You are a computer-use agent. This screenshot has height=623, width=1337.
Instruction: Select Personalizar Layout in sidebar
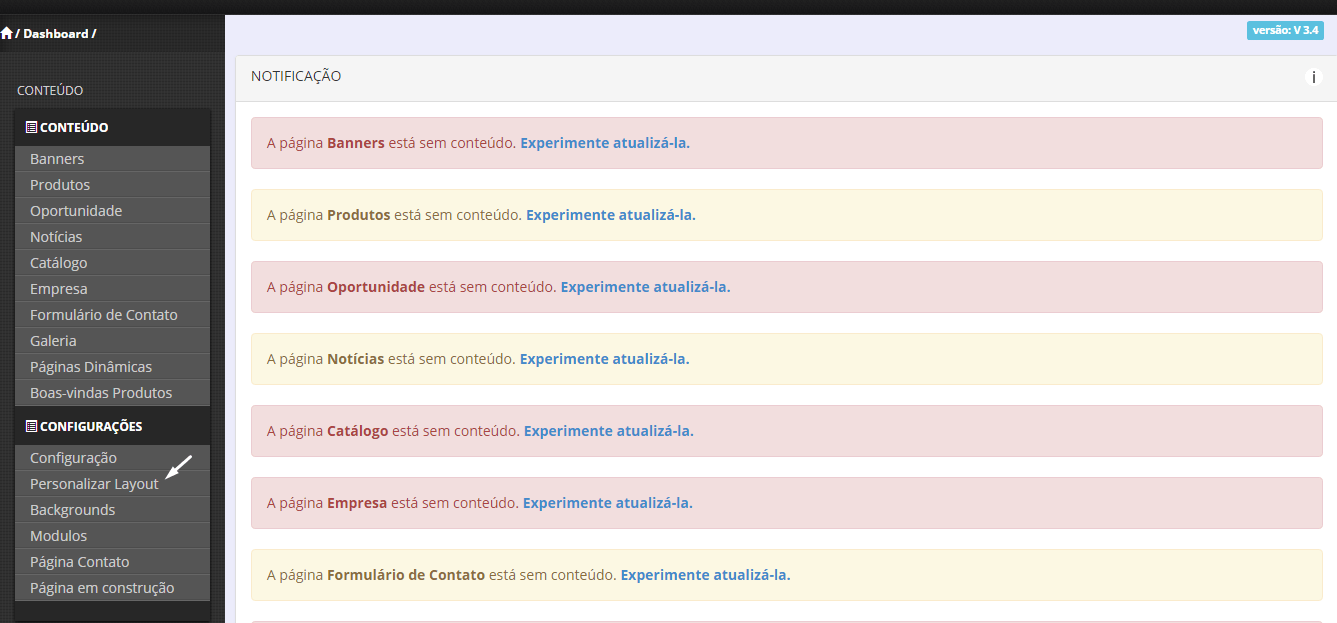coord(94,484)
